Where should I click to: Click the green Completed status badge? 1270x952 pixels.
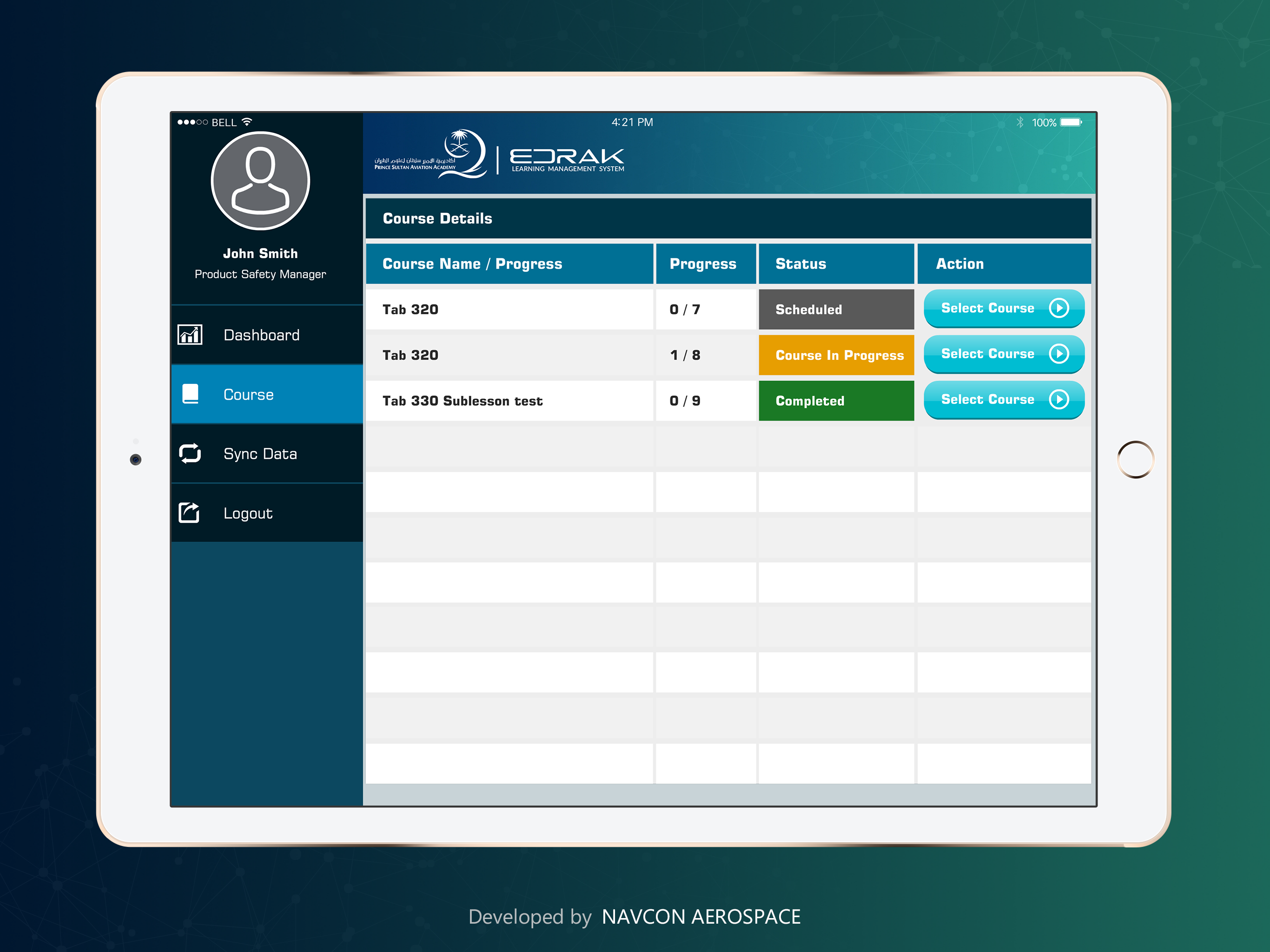(836, 401)
